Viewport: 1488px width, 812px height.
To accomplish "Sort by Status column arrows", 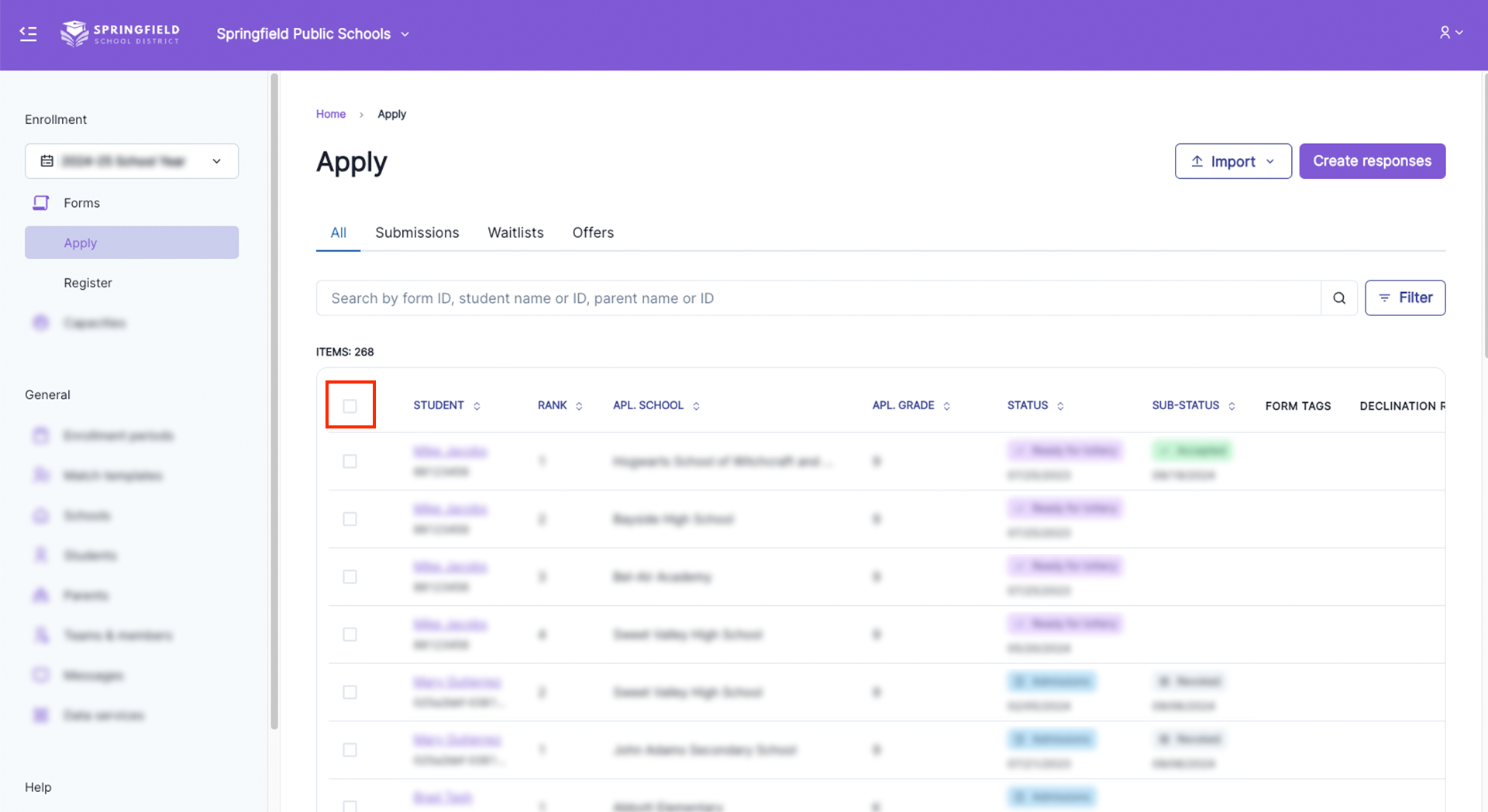I will tap(1060, 406).
